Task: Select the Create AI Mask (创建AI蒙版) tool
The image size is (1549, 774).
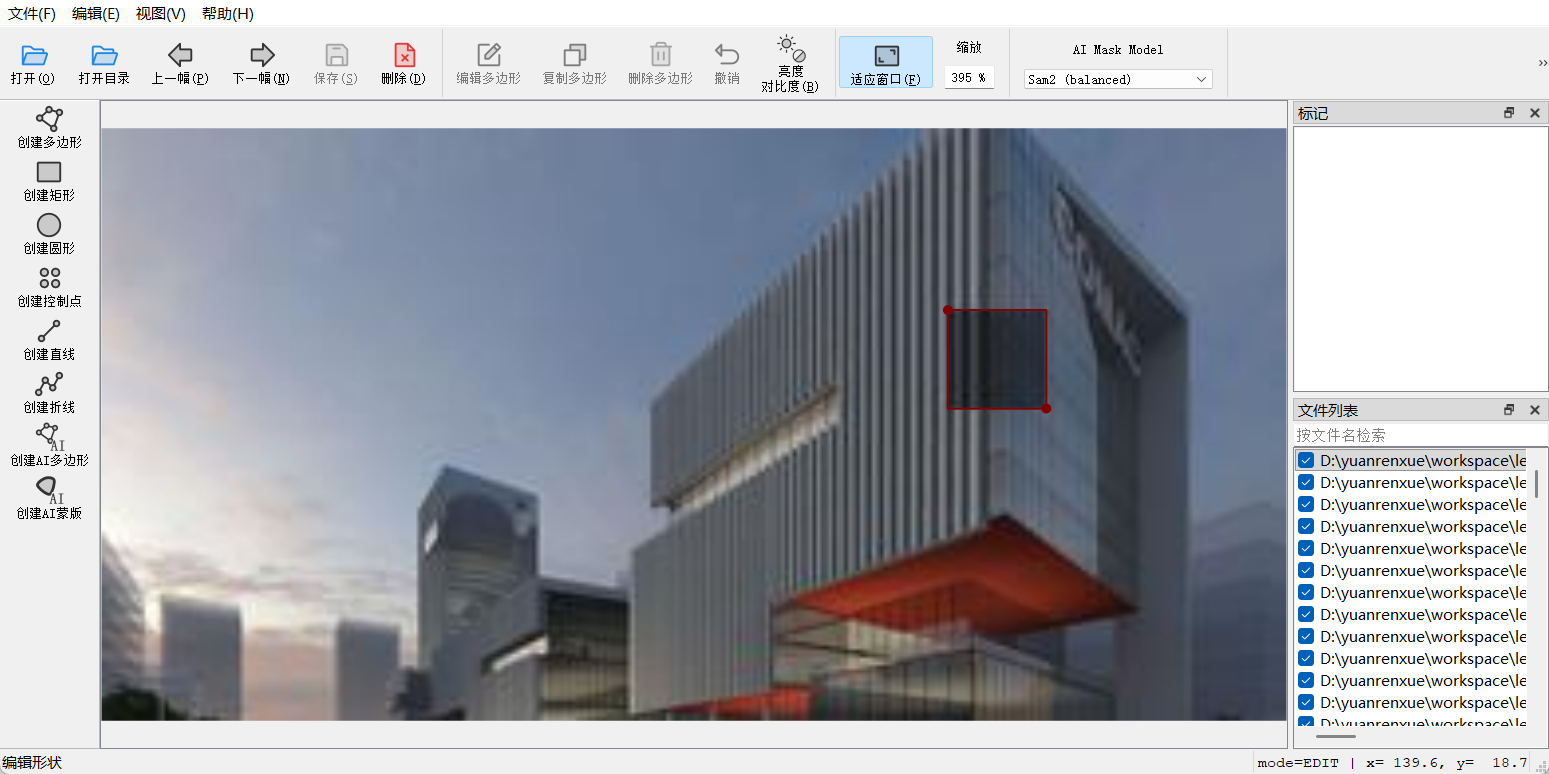Action: tap(49, 498)
